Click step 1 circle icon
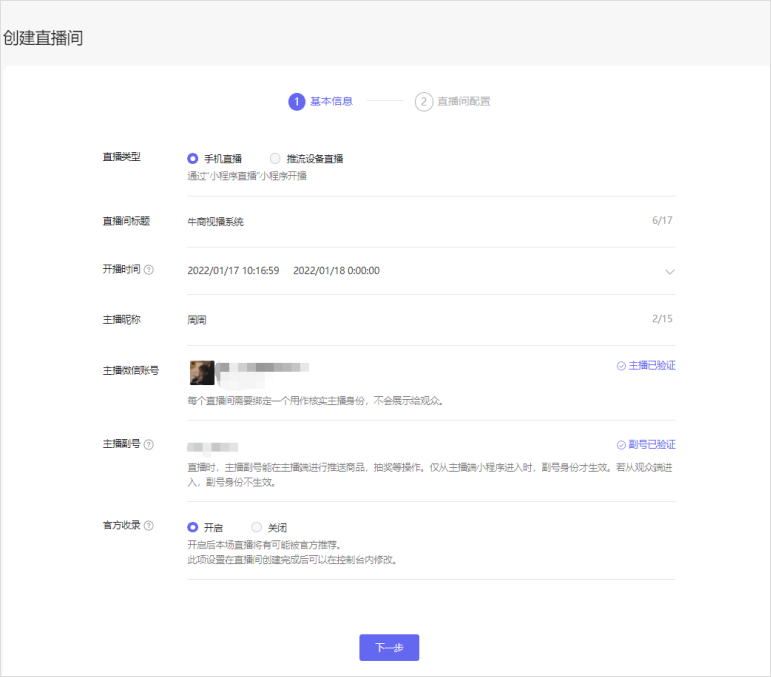The width and height of the screenshot is (771, 677). pyautogui.click(x=296, y=101)
